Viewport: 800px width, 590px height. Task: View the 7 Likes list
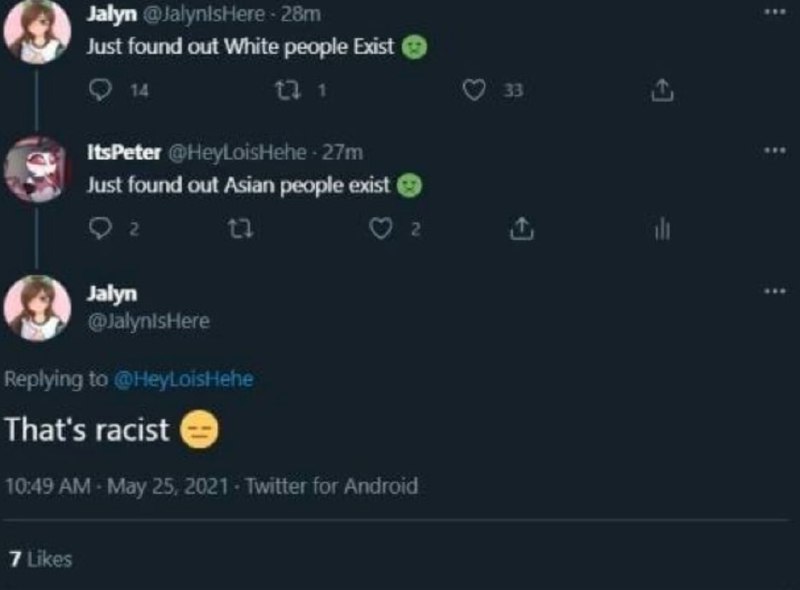pyautogui.click(x=41, y=559)
